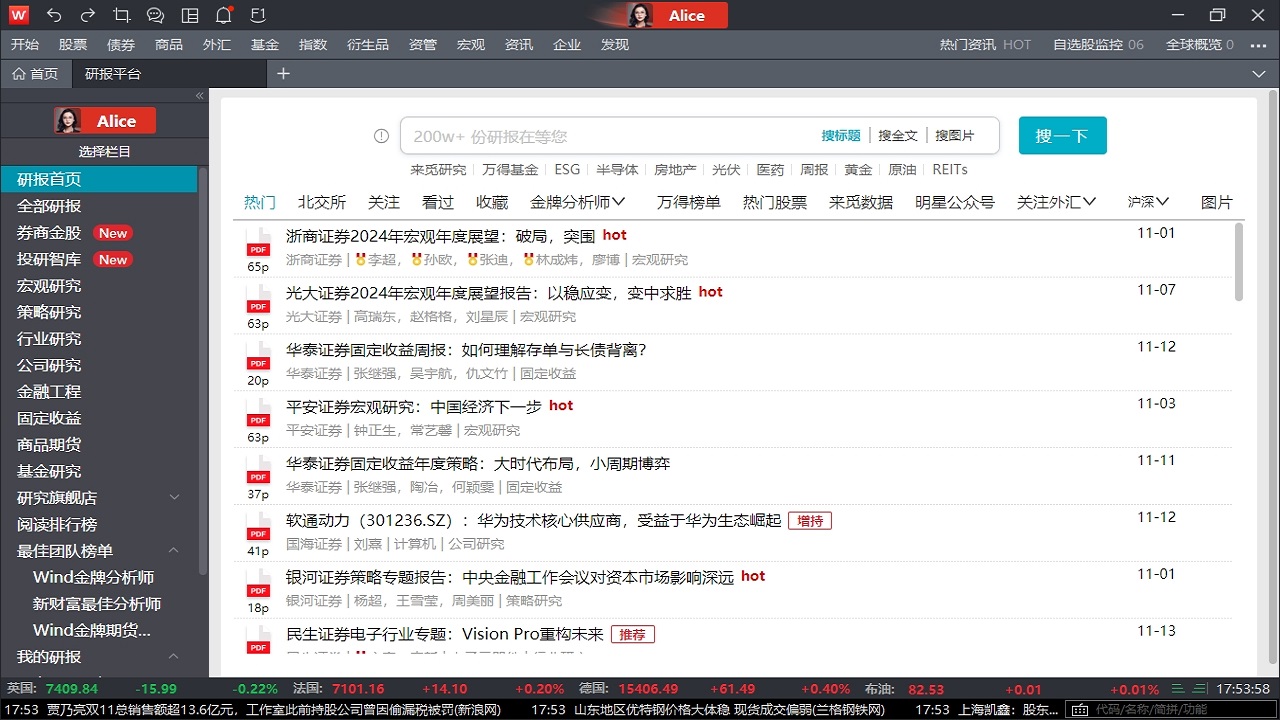Expand the 沪深 dropdown
Screen dimensions: 1280x720
1146,201
